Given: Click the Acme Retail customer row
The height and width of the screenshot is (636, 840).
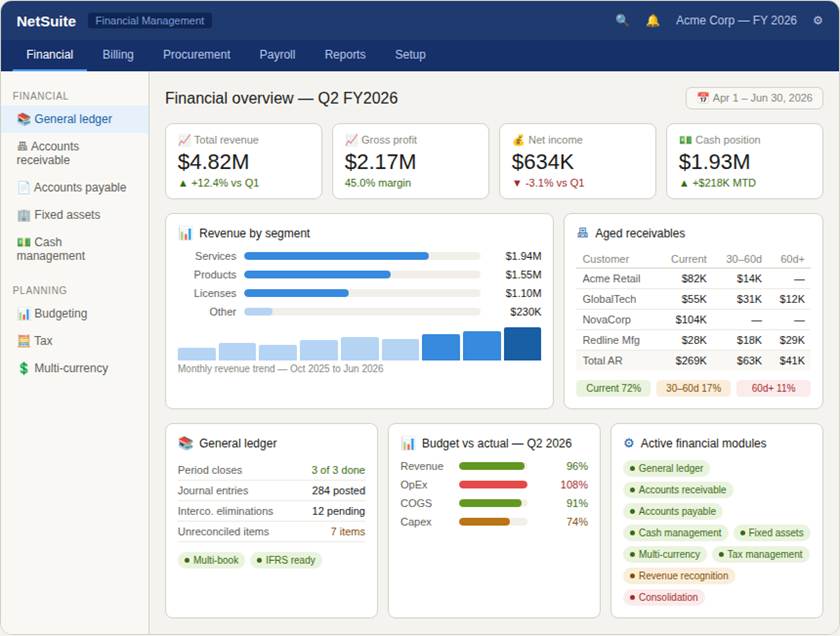Looking at the screenshot, I should pos(693,279).
